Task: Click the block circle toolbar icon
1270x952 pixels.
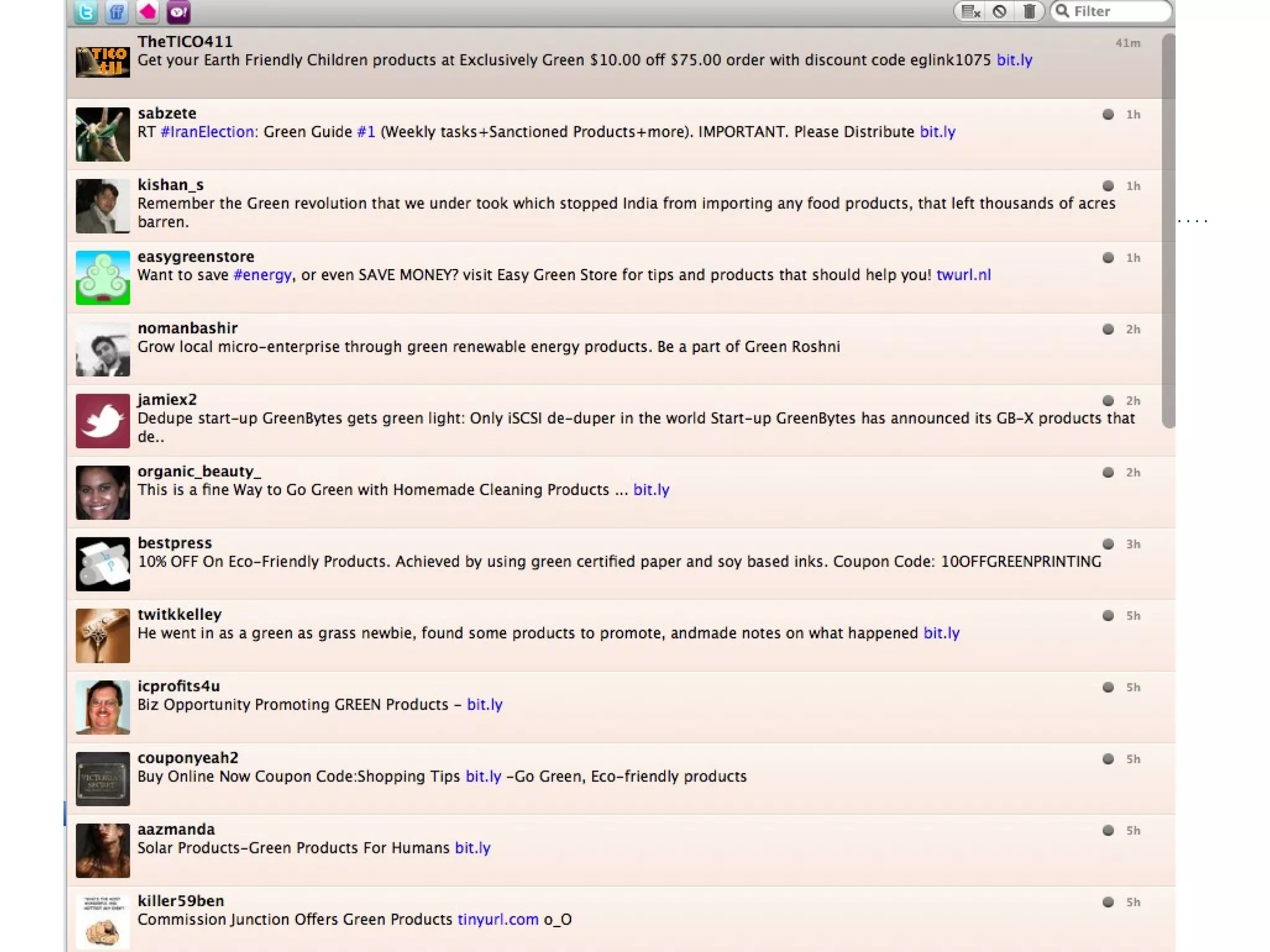Action: click(999, 11)
